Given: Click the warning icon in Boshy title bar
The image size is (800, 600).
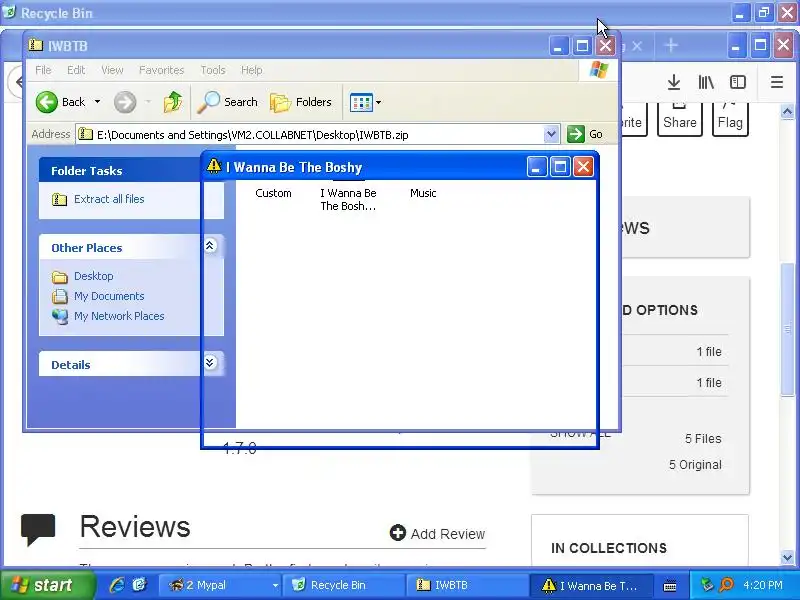Looking at the screenshot, I should pyautogui.click(x=214, y=166).
